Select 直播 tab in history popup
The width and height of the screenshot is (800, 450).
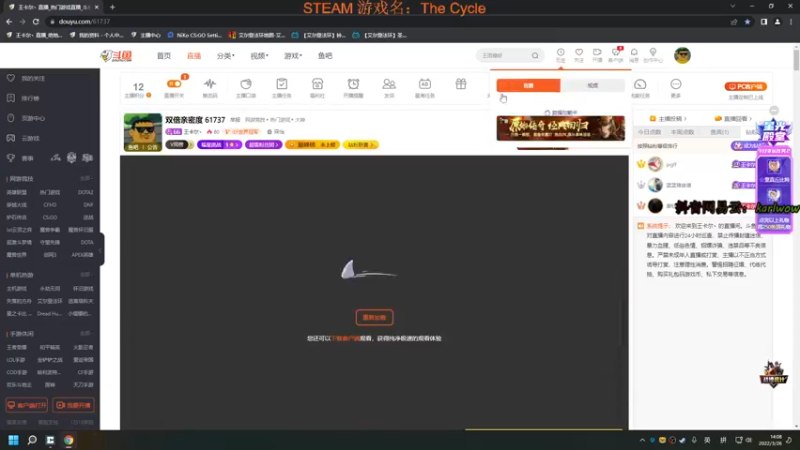(x=528, y=85)
